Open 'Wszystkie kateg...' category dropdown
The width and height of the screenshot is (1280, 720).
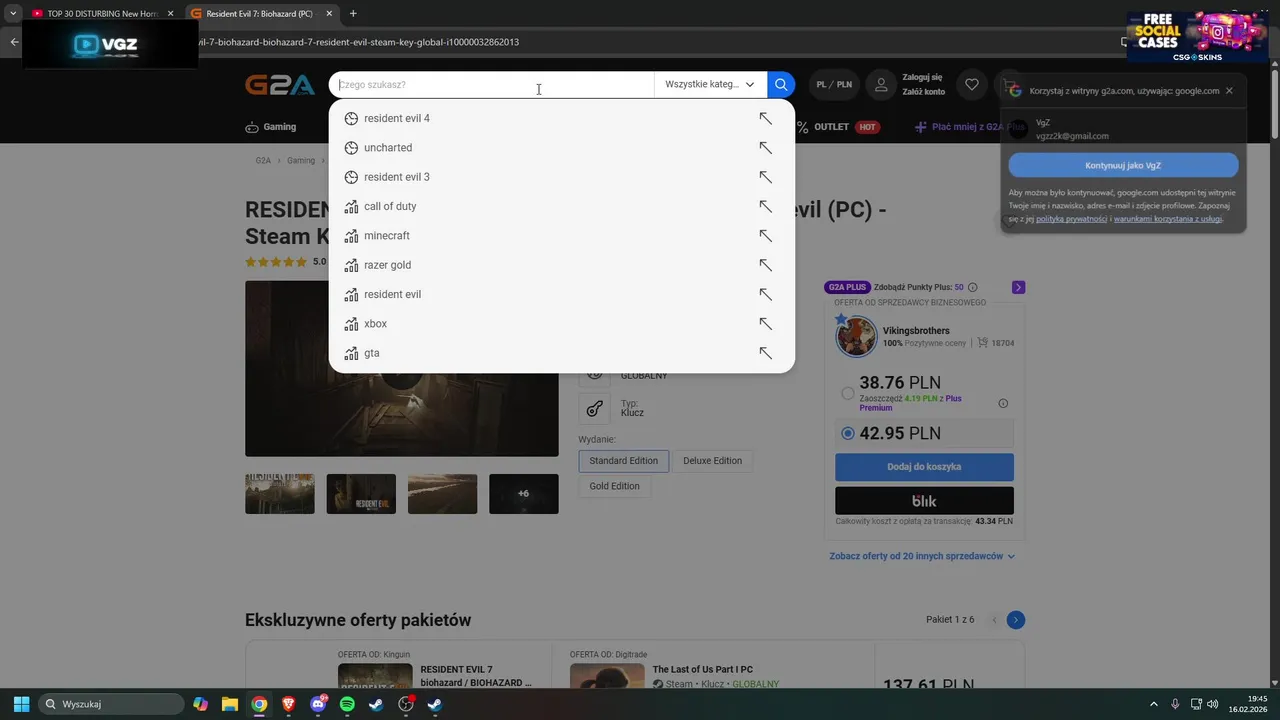(710, 85)
